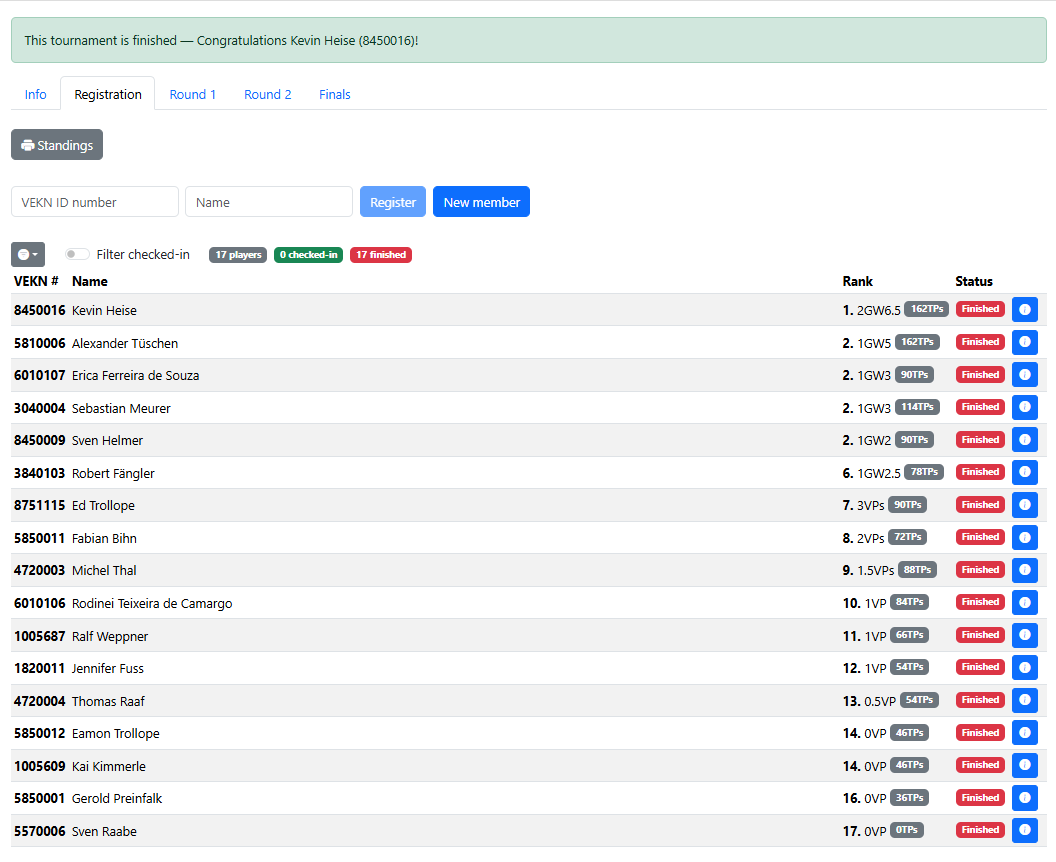Go to the Info tab
Viewport: 1056px width, 862px height.
click(36, 94)
